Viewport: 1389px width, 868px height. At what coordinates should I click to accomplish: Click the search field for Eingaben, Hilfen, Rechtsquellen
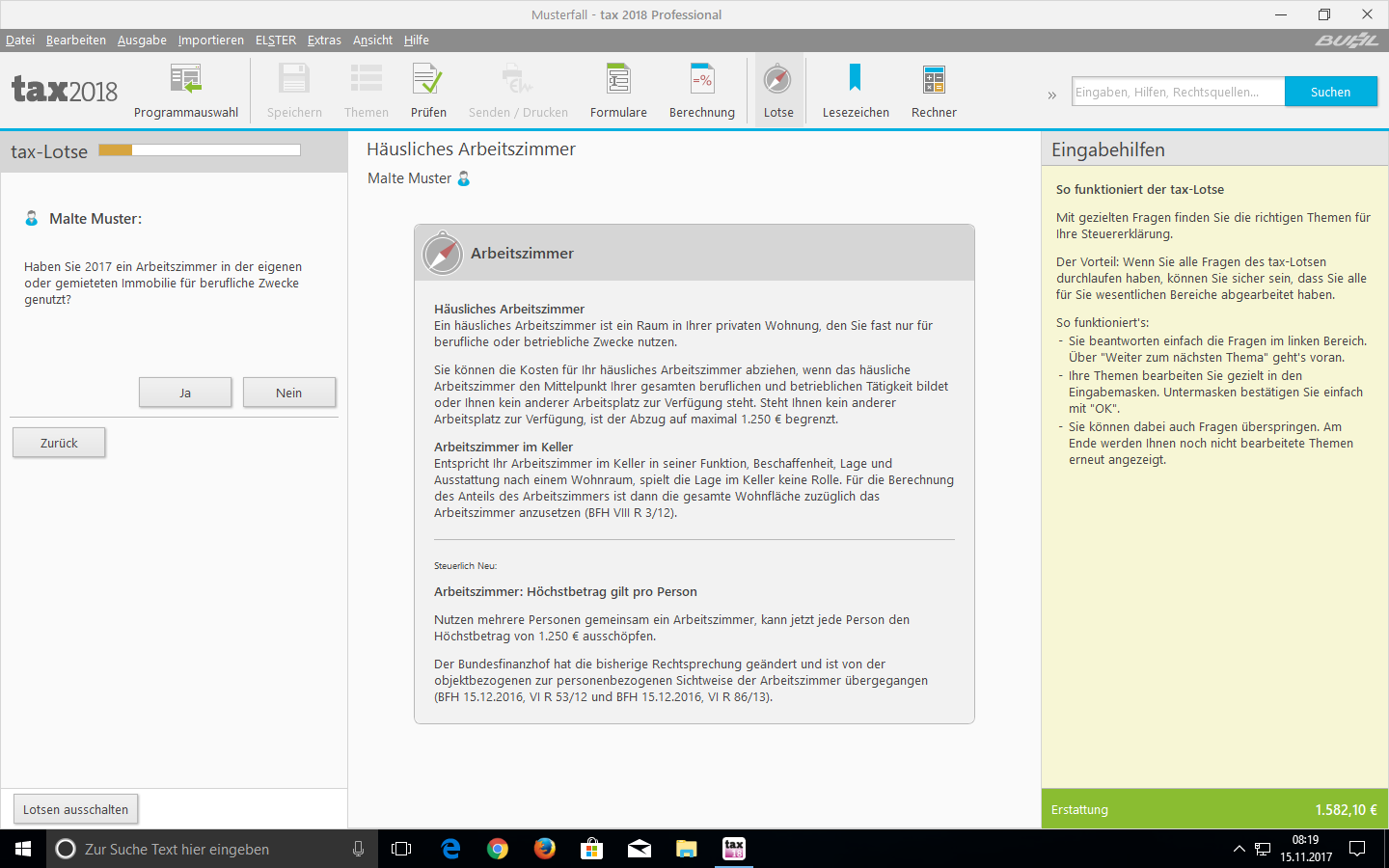(1178, 92)
